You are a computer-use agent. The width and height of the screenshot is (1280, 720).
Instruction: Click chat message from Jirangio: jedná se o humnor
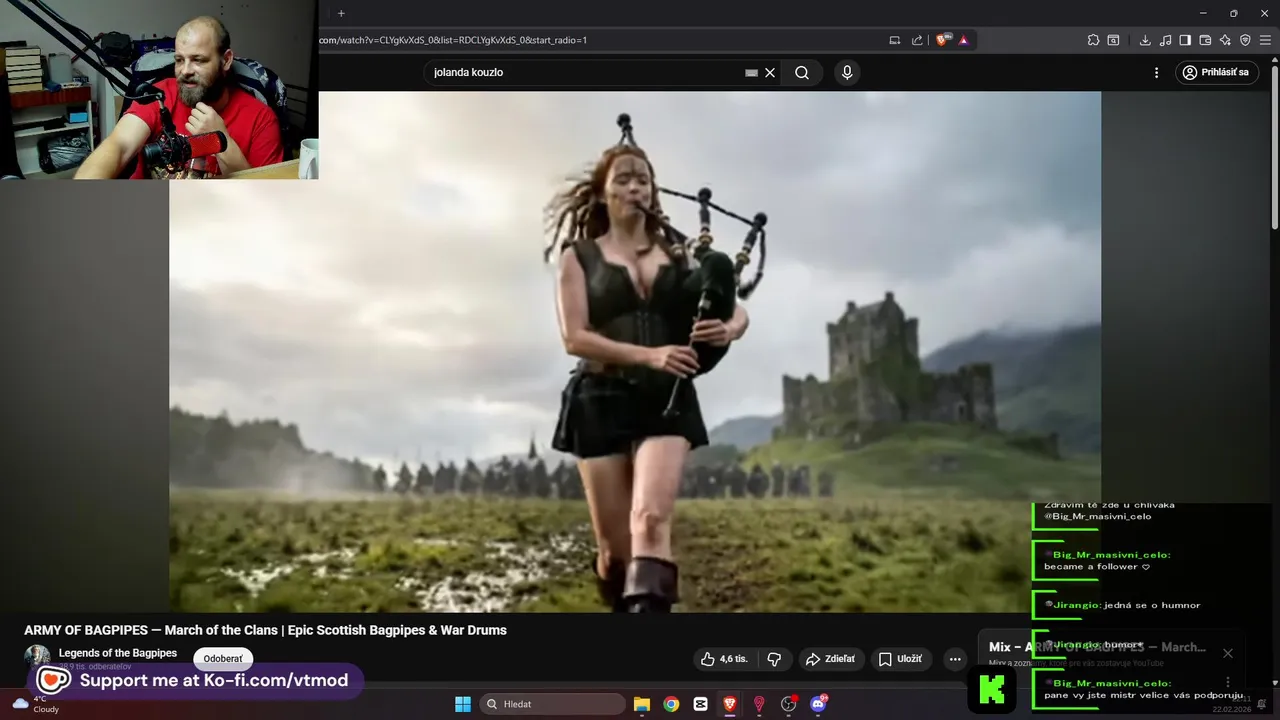(x=1121, y=605)
